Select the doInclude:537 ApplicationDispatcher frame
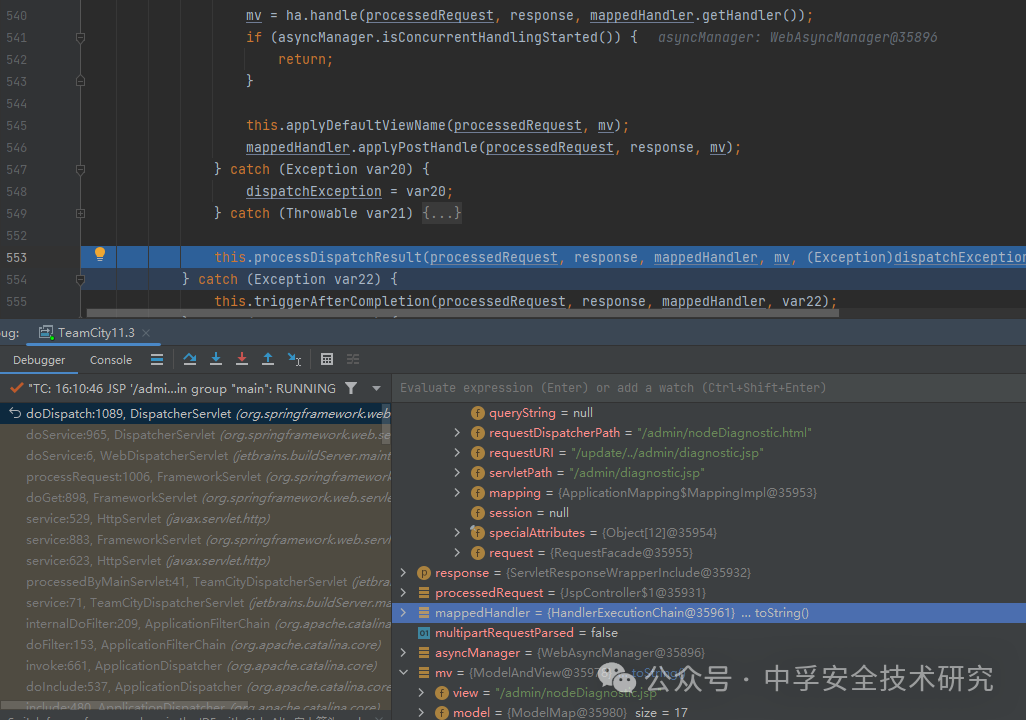This screenshot has width=1026, height=720. (x=196, y=687)
